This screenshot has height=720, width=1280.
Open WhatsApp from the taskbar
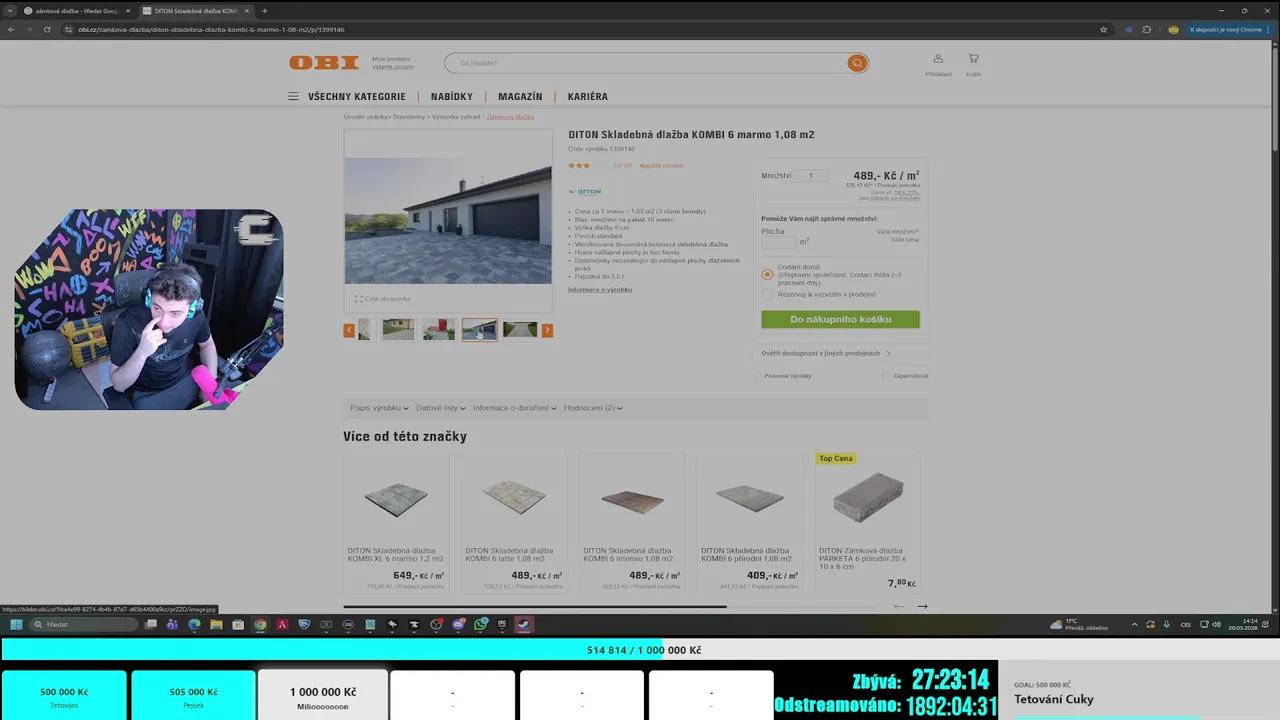tap(480, 625)
